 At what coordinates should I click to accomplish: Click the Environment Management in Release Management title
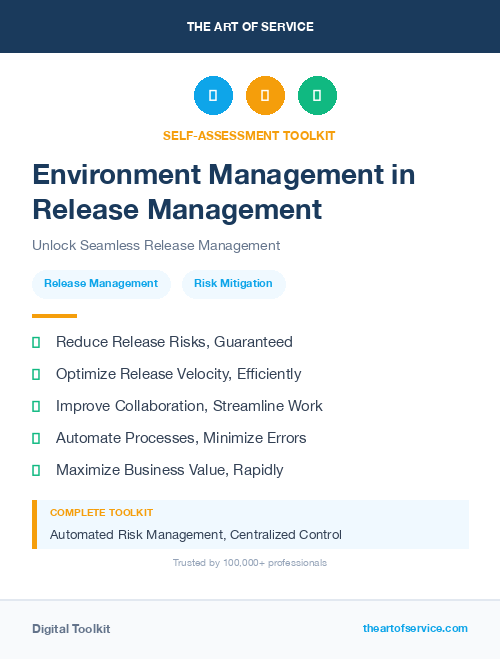pyautogui.click(x=224, y=192)
